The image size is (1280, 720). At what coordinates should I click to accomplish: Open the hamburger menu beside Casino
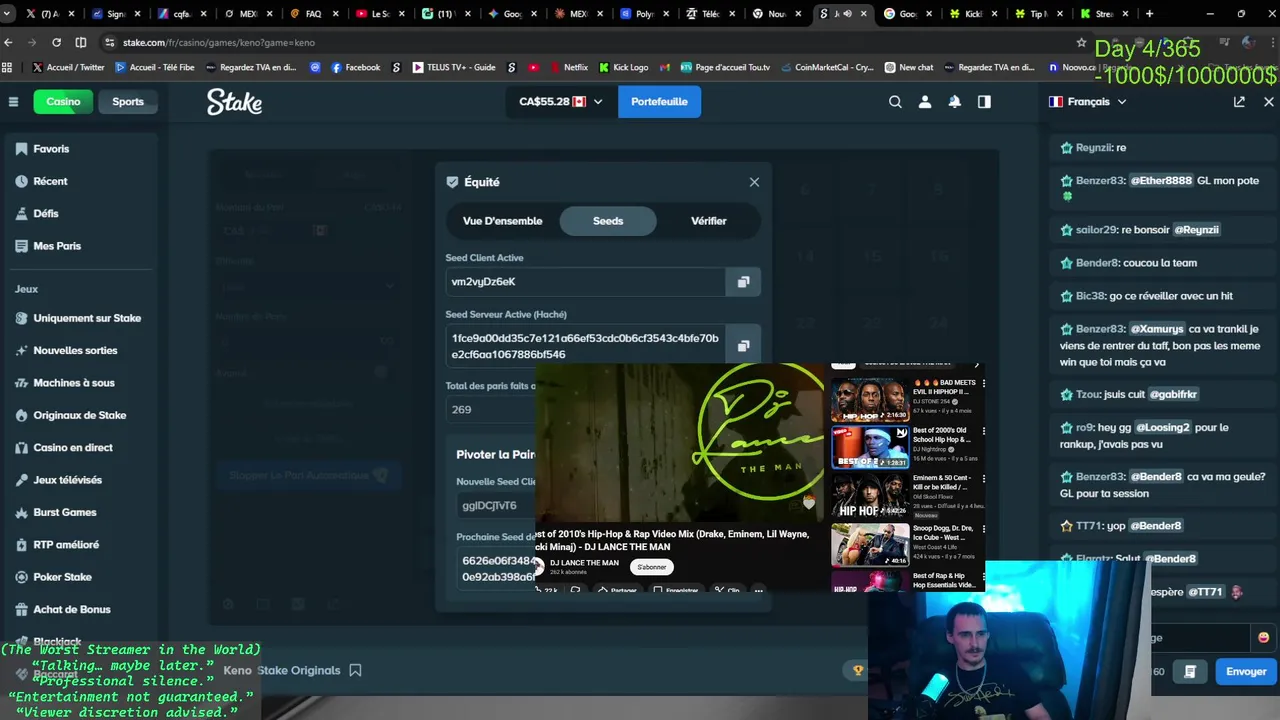point(13,101)
